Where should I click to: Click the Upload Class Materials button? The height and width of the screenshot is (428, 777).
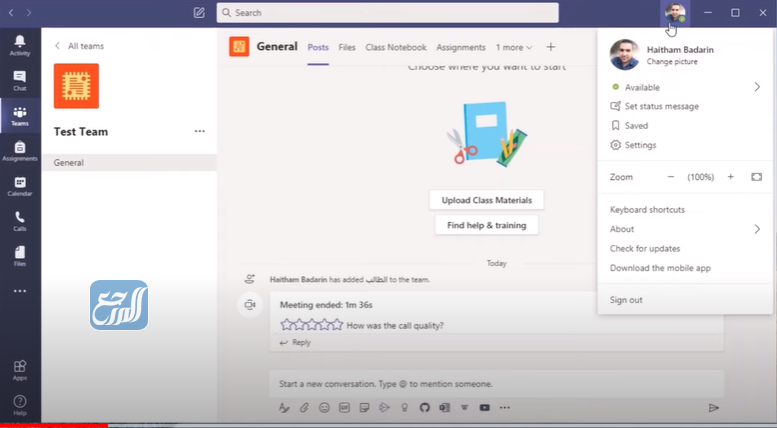click(486, 200)
